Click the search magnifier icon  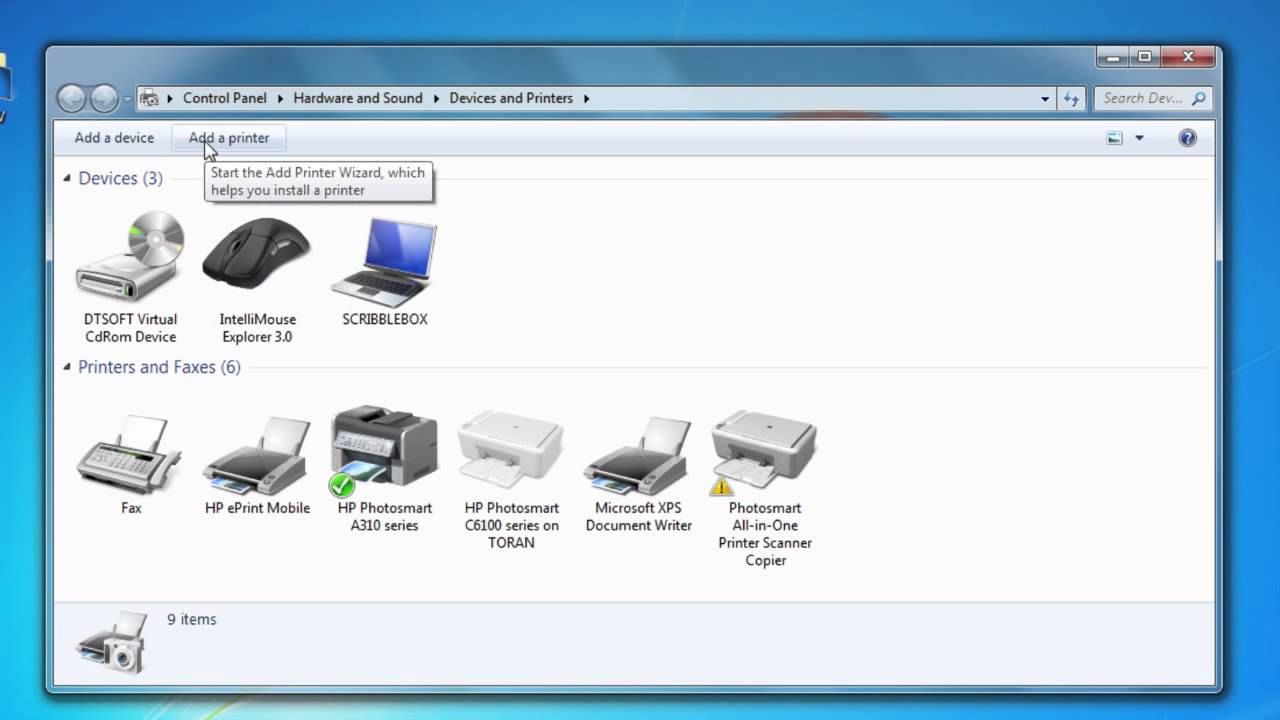1199,98
